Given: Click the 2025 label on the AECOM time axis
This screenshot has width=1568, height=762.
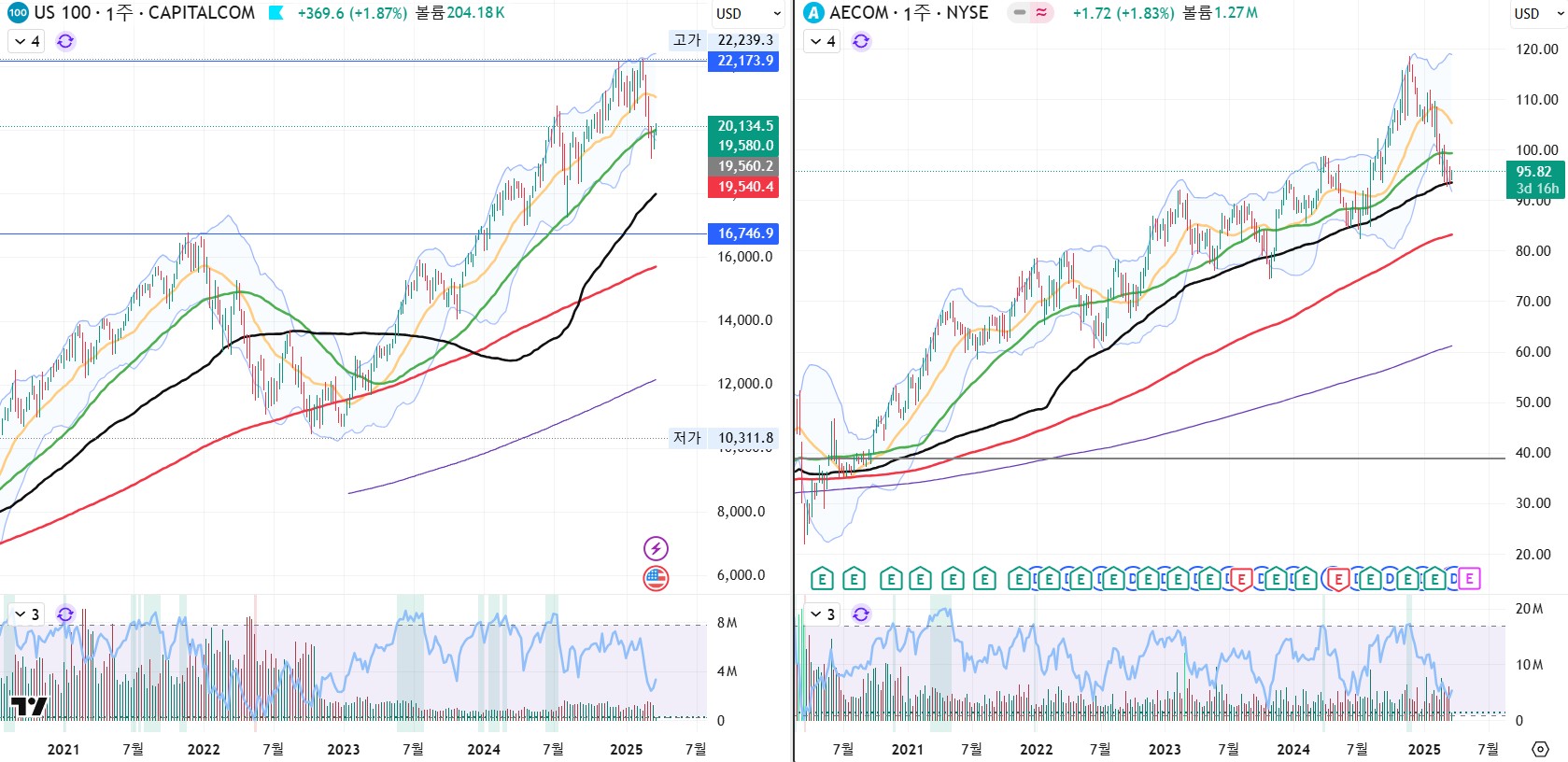Looking at the screenshot, I should (1424, 749).
